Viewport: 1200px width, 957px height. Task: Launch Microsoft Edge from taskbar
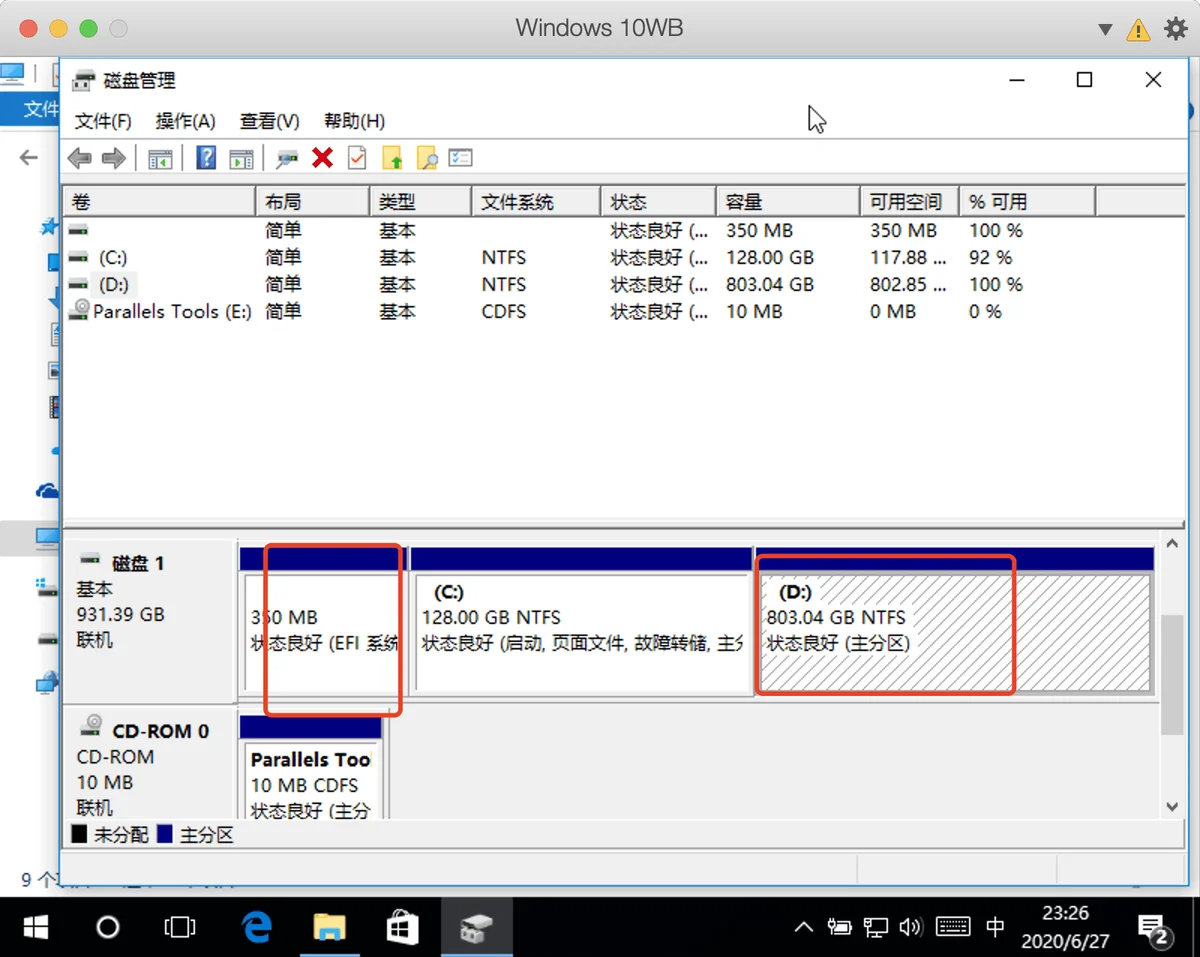point(257,928)
